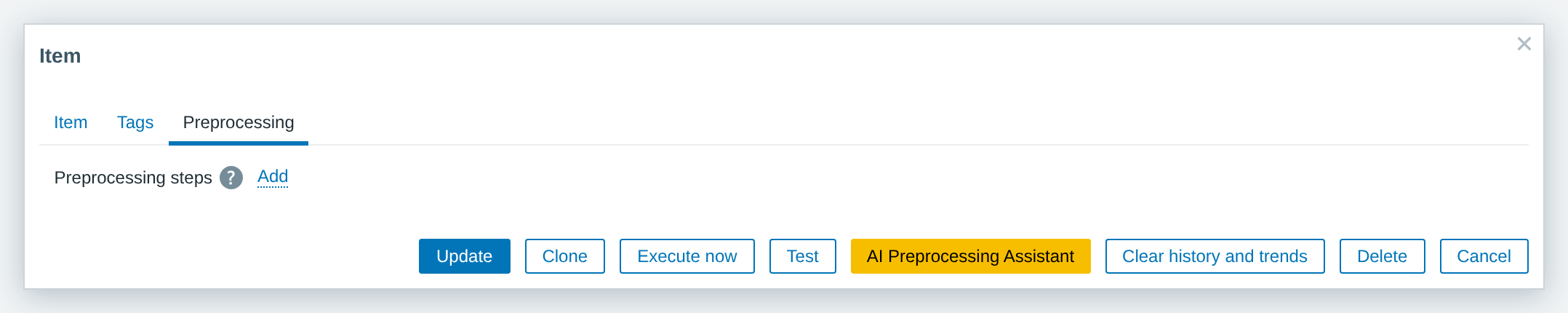Open the Test dialog
Viewport: 1568px width, 313px height.
803,256
